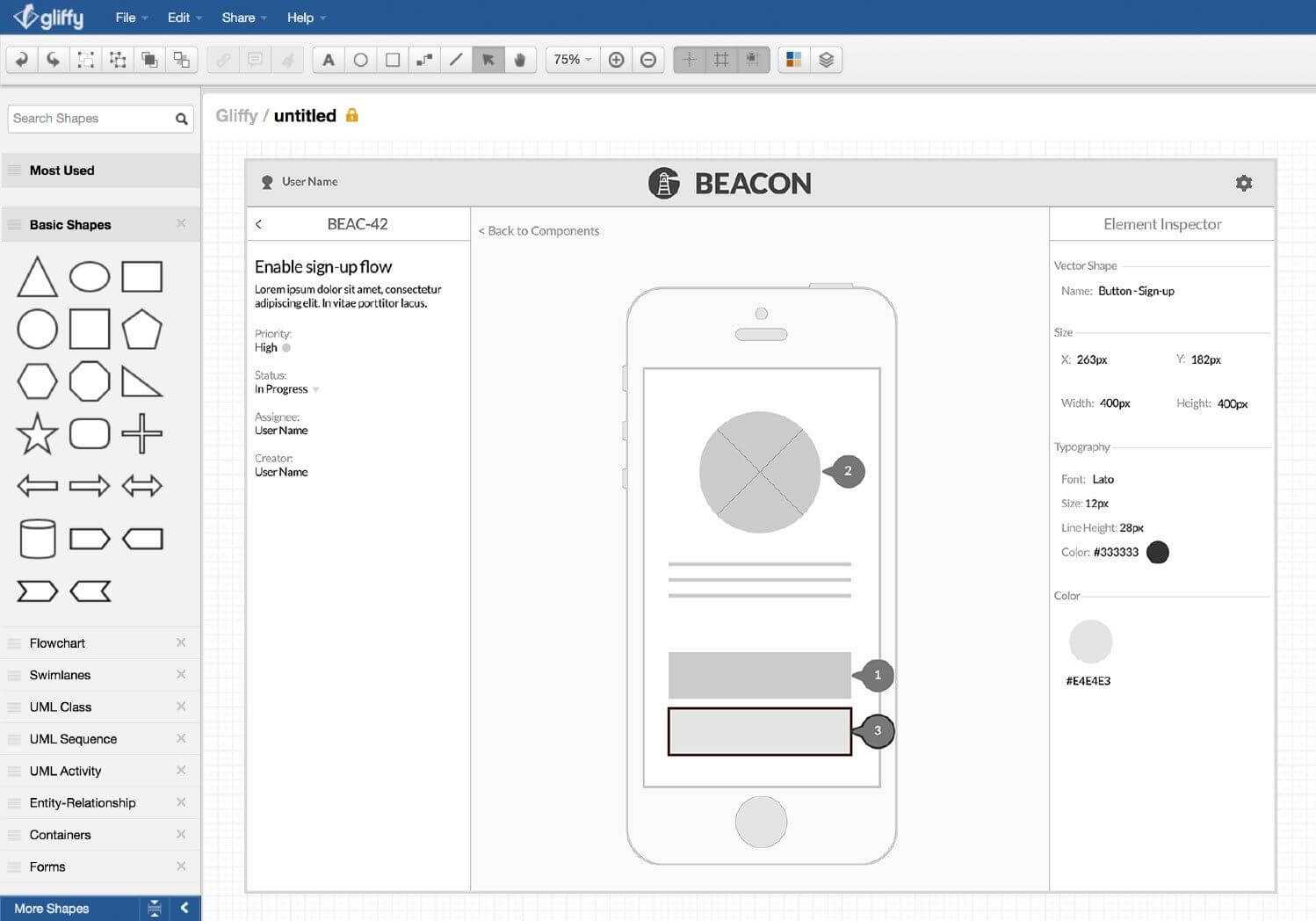Image resolution: width=1316 pixels, height=921 pixels.
Task: Open the Layers panel icon
Action: click(826, 59)
